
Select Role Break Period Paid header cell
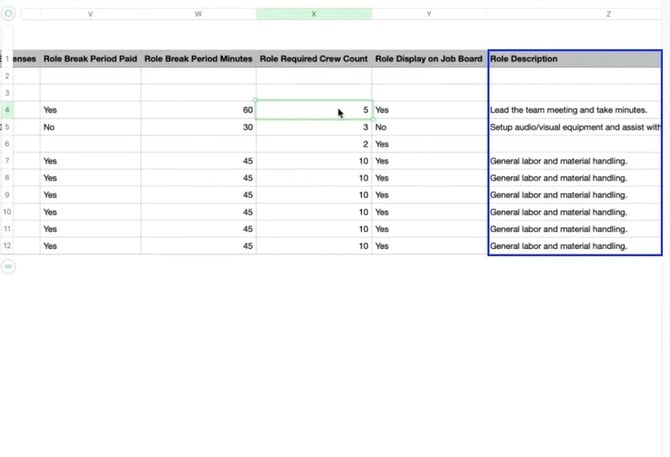pyautogui.click(x=90, y=59)
